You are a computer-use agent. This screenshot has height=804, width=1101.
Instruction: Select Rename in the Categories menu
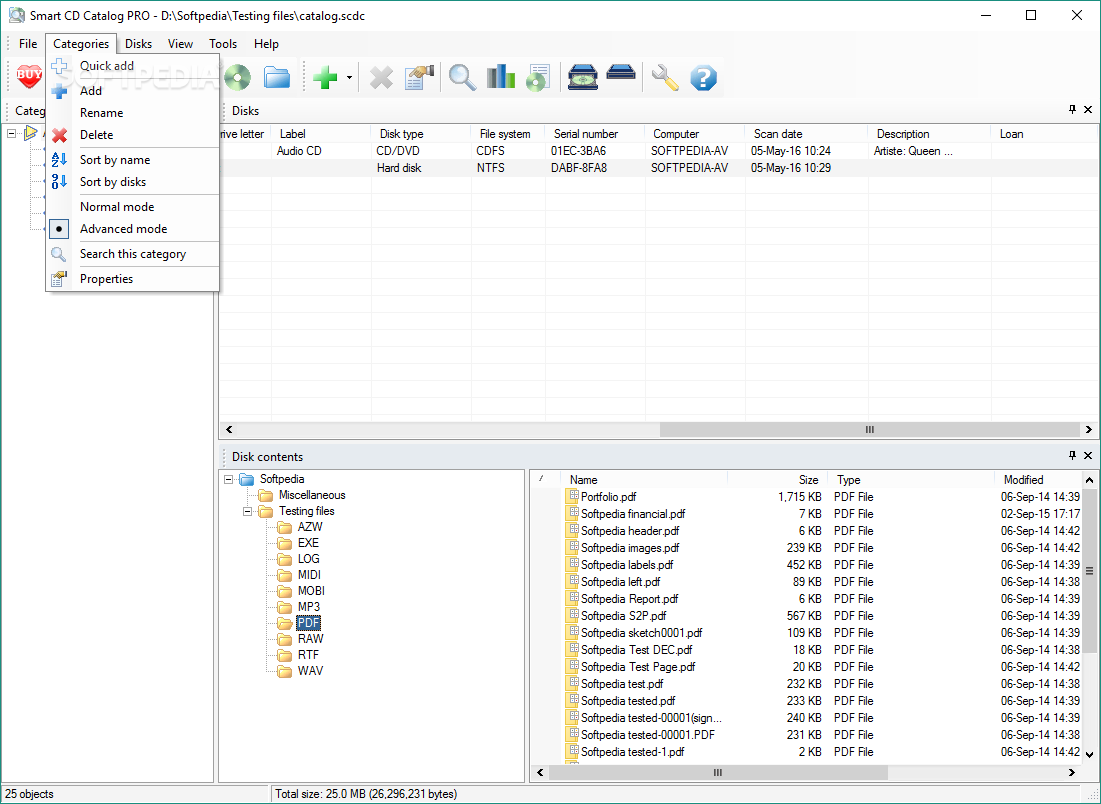(x=133, y=113)
